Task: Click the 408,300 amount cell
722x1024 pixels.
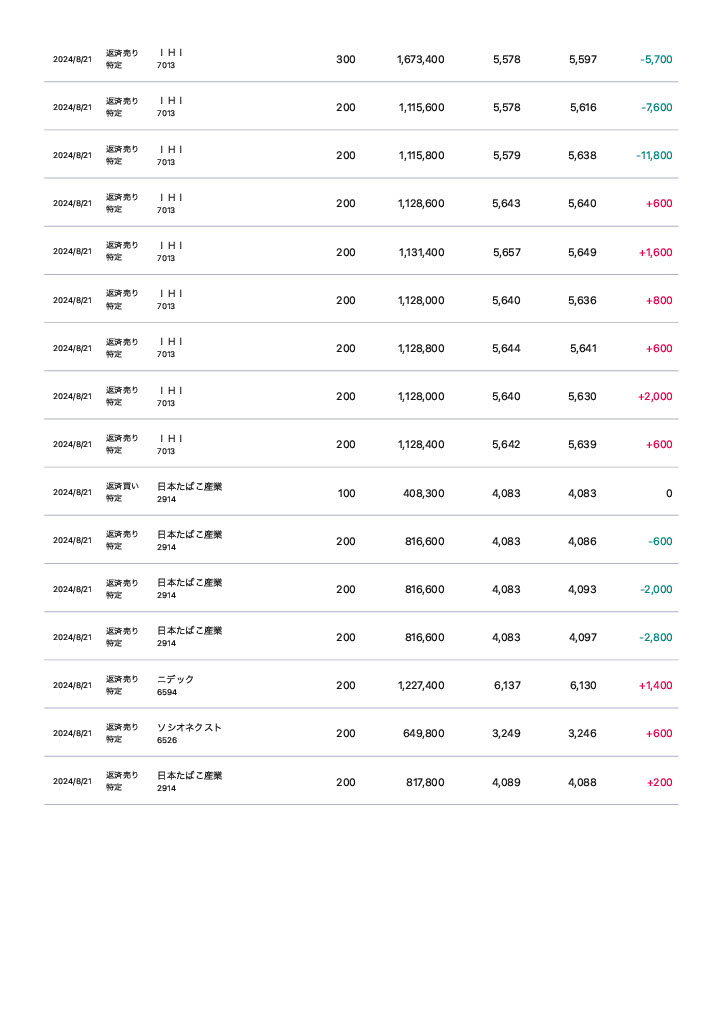Action: [x=424, y=492]
